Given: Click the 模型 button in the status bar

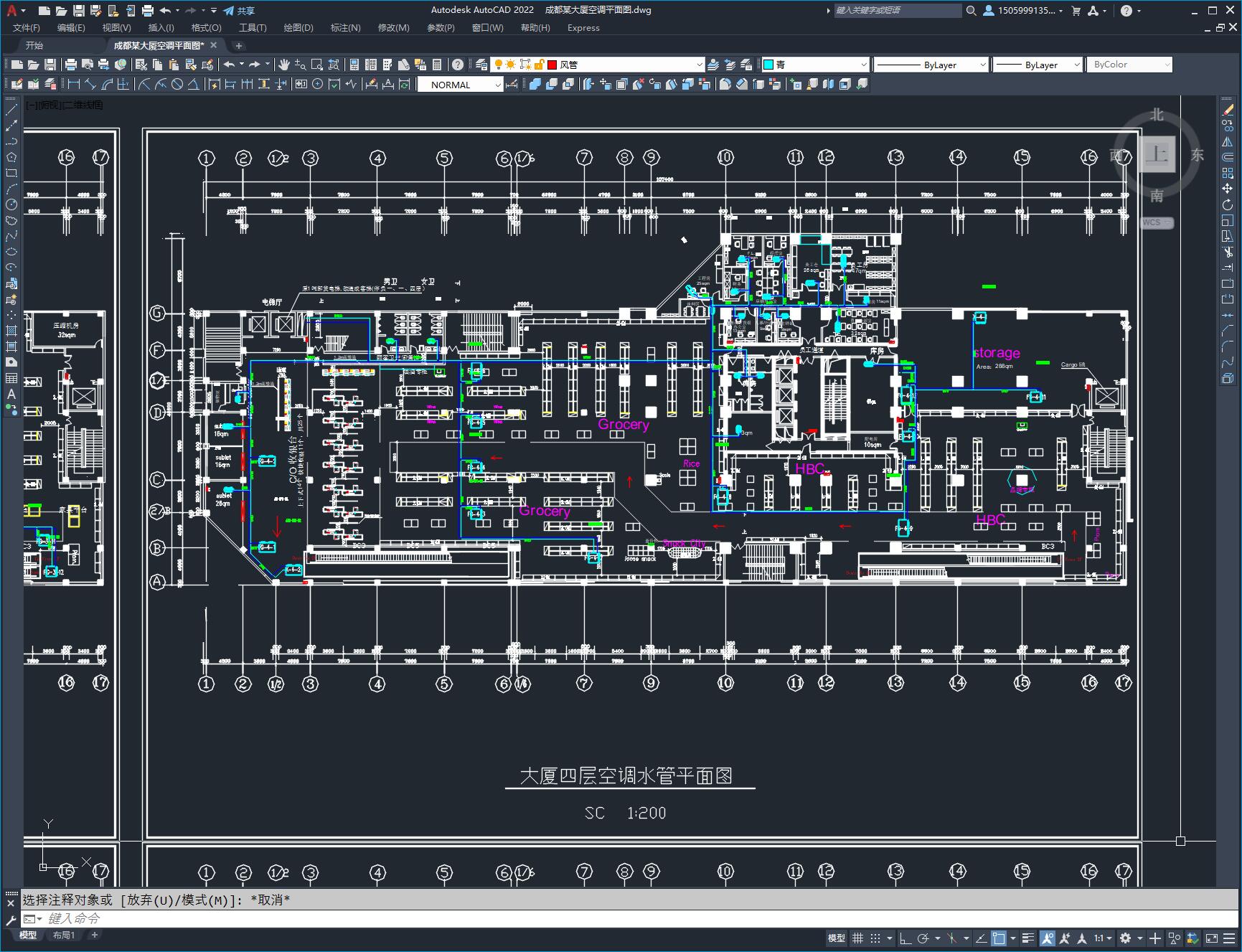Looking at the screenshot, I should pyautogui.click(x=837, y=938).
